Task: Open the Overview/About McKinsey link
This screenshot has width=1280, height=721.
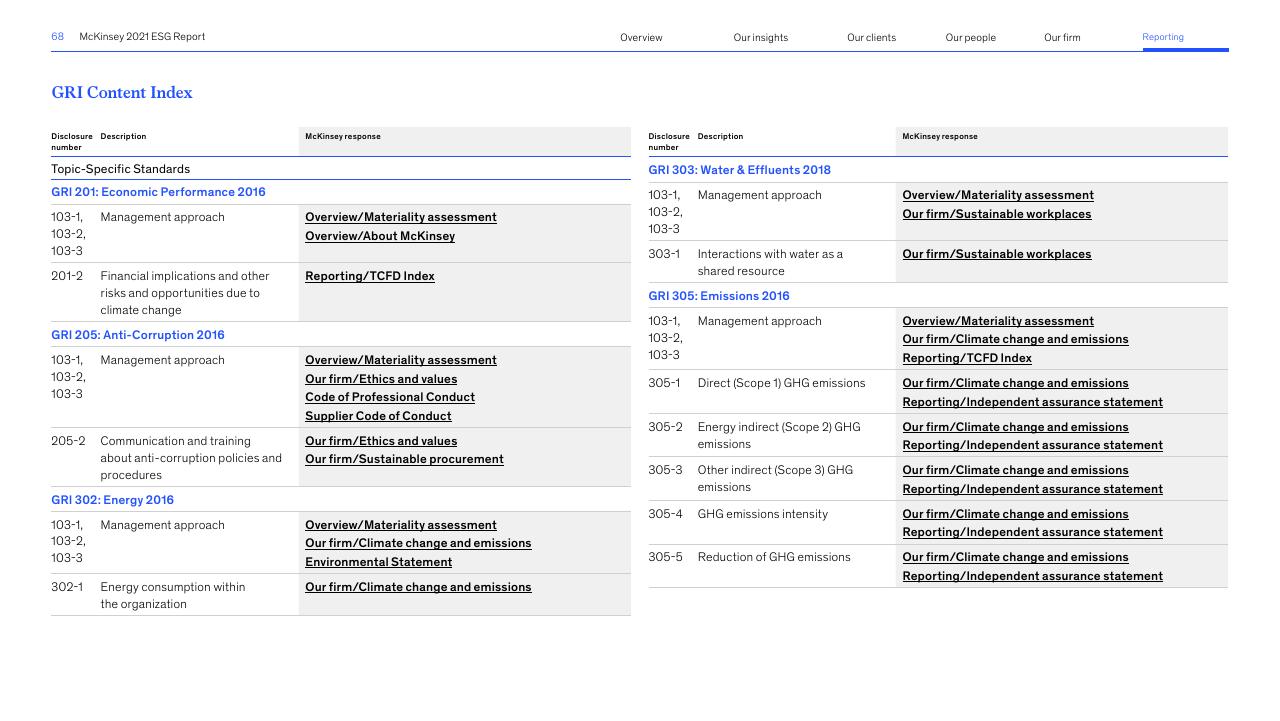Action: (x=380, y=236)
